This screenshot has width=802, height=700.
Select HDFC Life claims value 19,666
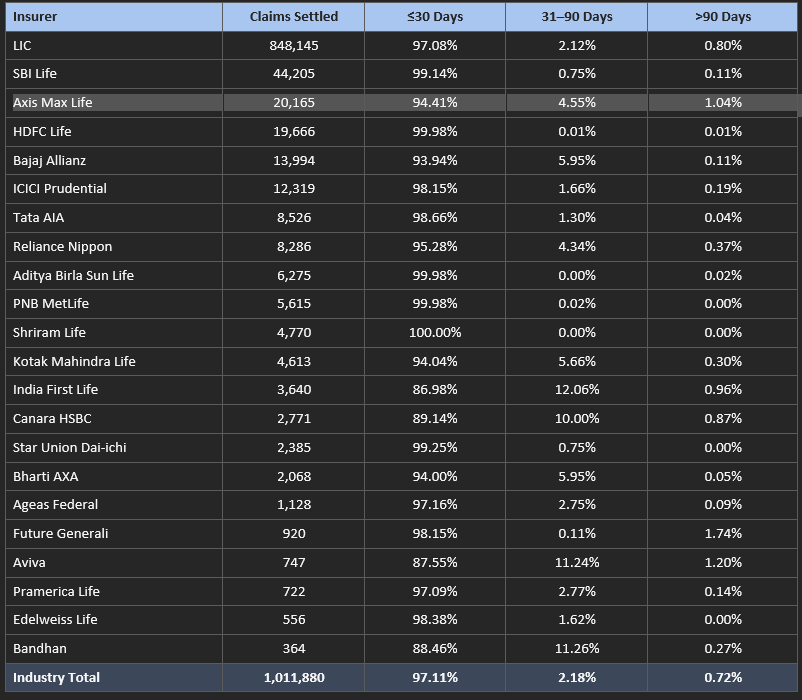click(294, 131)
